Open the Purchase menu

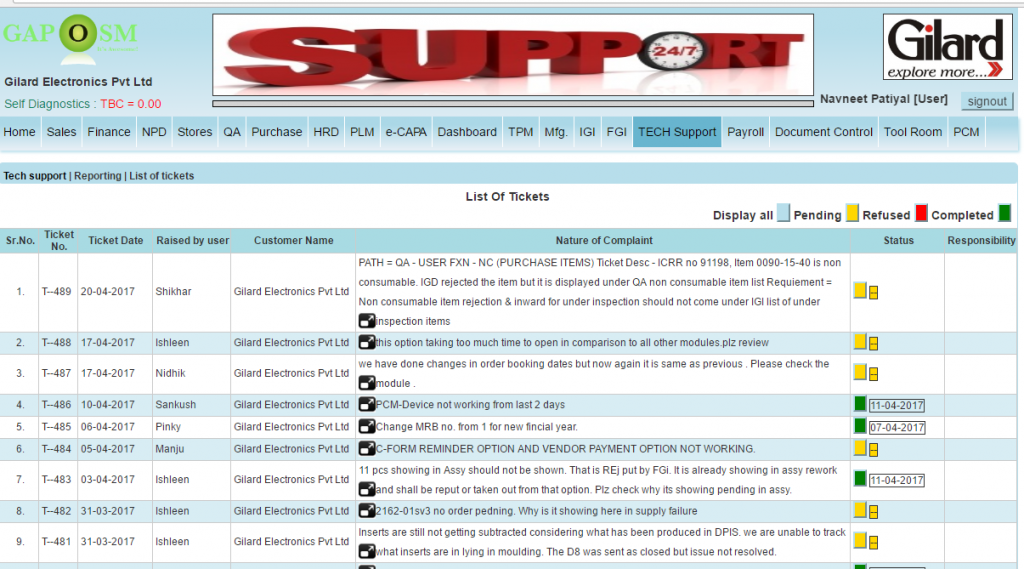277,132
